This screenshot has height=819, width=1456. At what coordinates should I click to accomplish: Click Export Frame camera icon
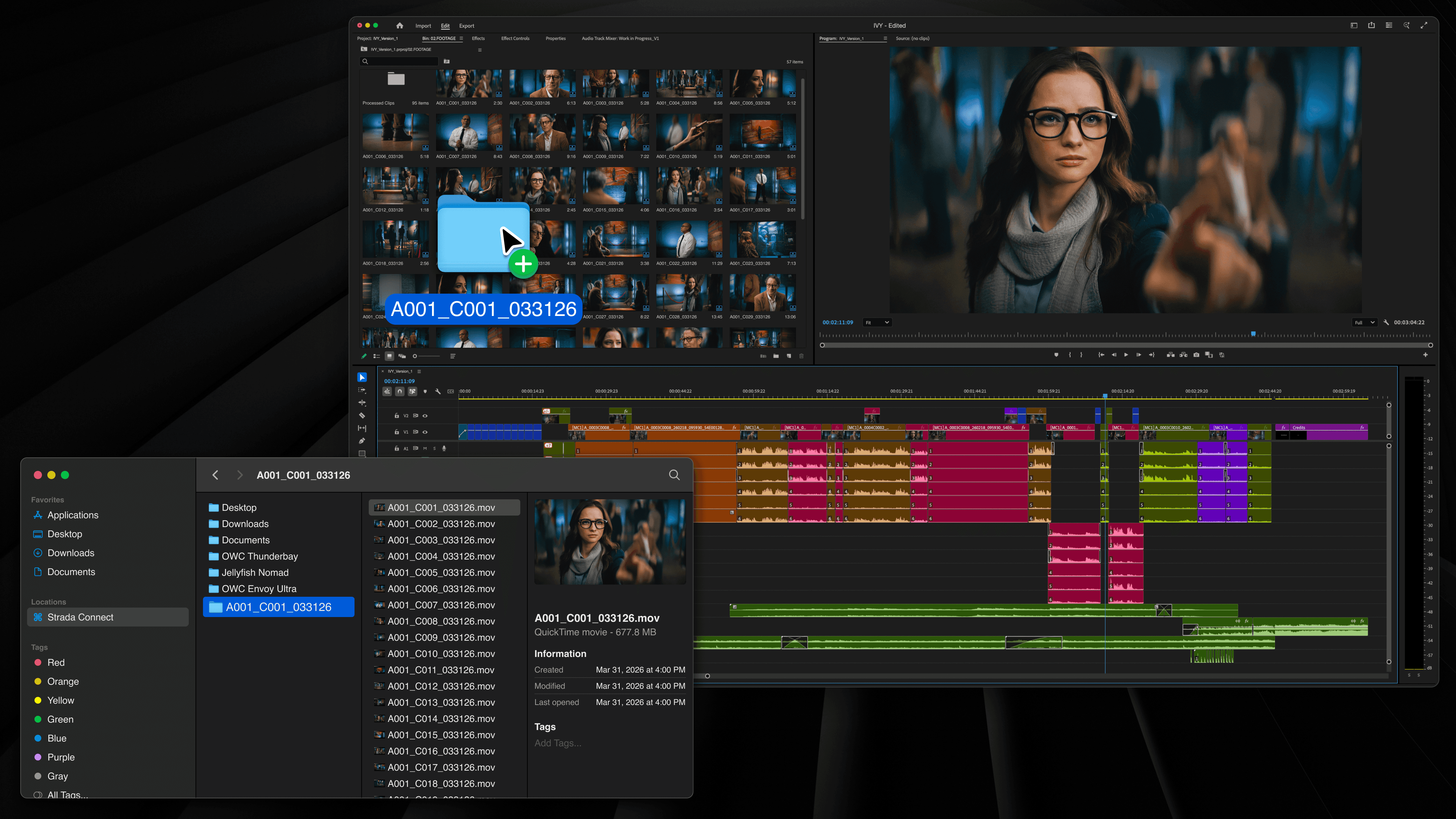(x=1196, y=355)
